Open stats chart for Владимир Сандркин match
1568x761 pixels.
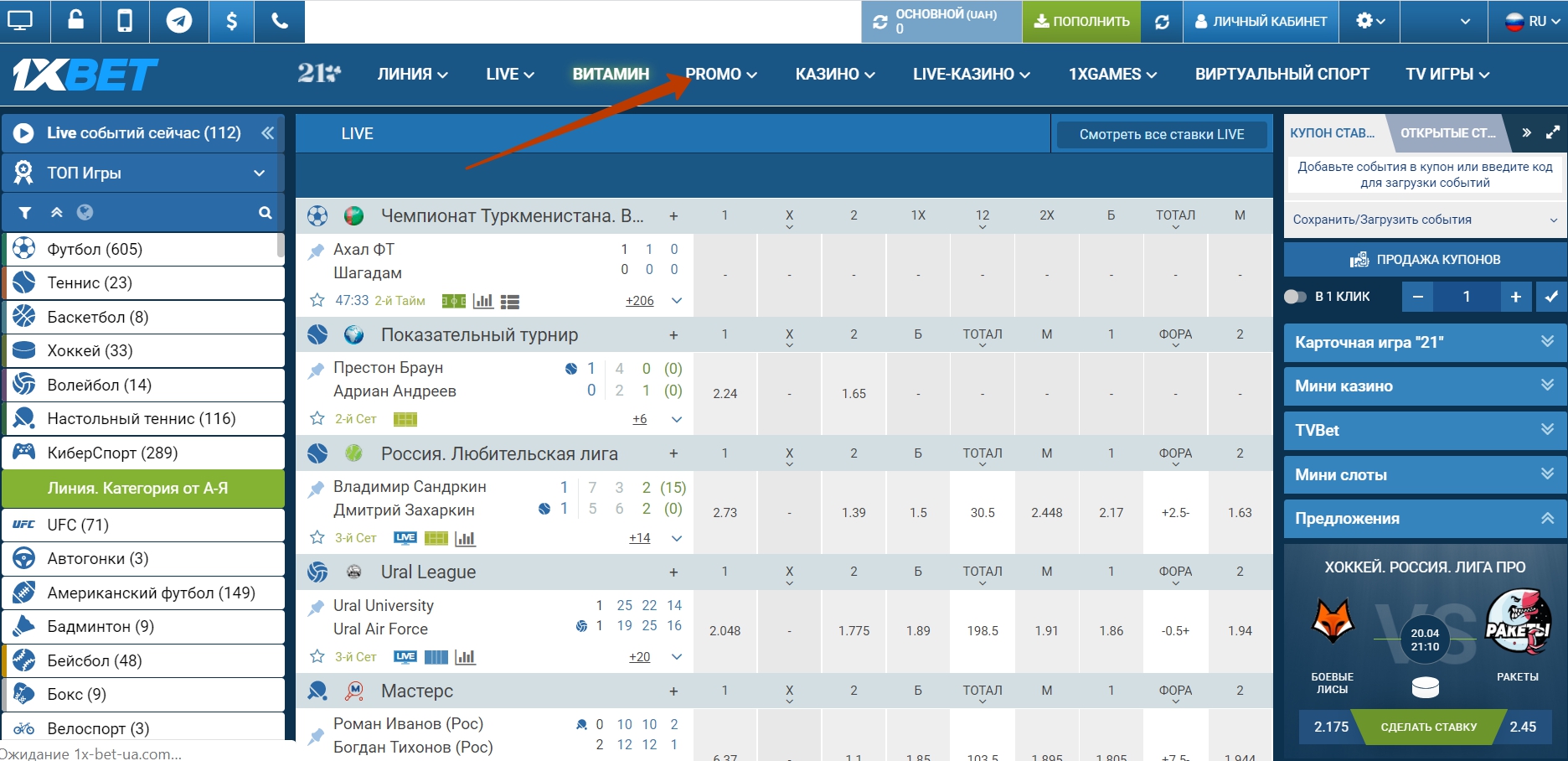pyautogui.click(x=465, y=538)
